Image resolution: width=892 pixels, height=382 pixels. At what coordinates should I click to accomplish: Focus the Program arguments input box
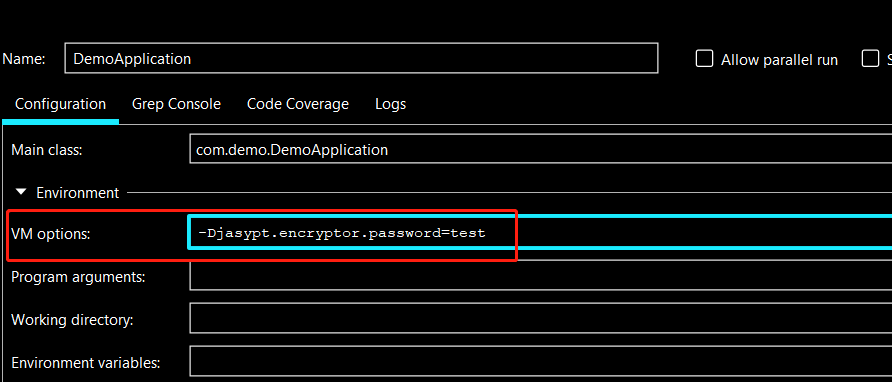[540, 277]
